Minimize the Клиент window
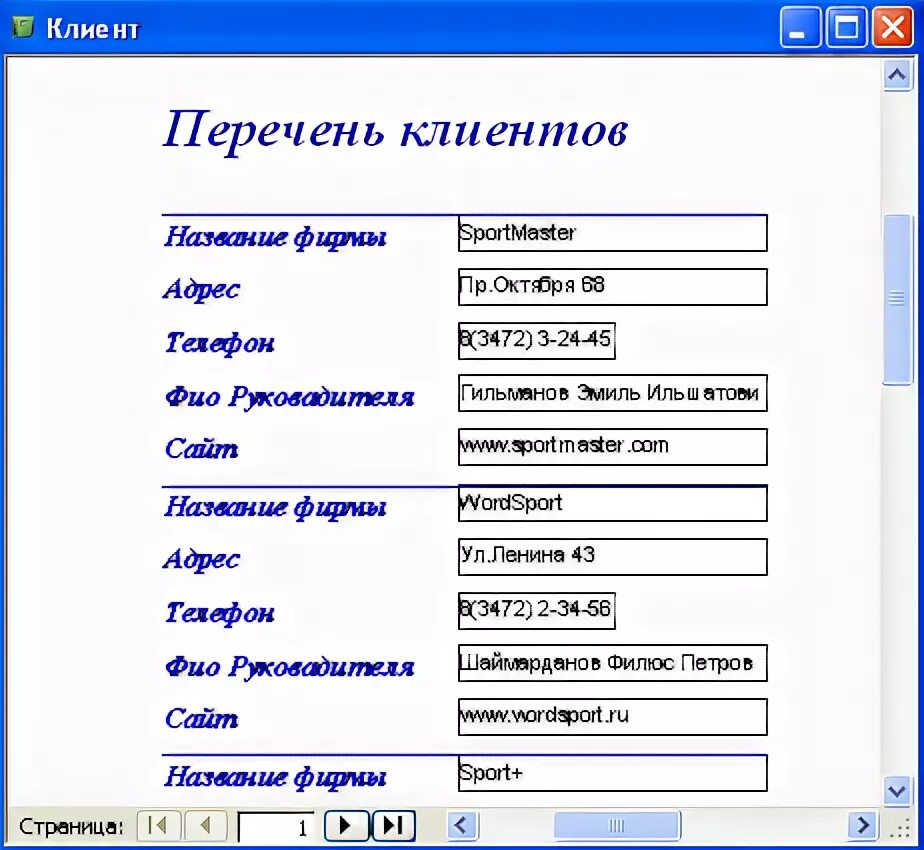The width and height of the screenshot is (924, 850). pos(800,27)
